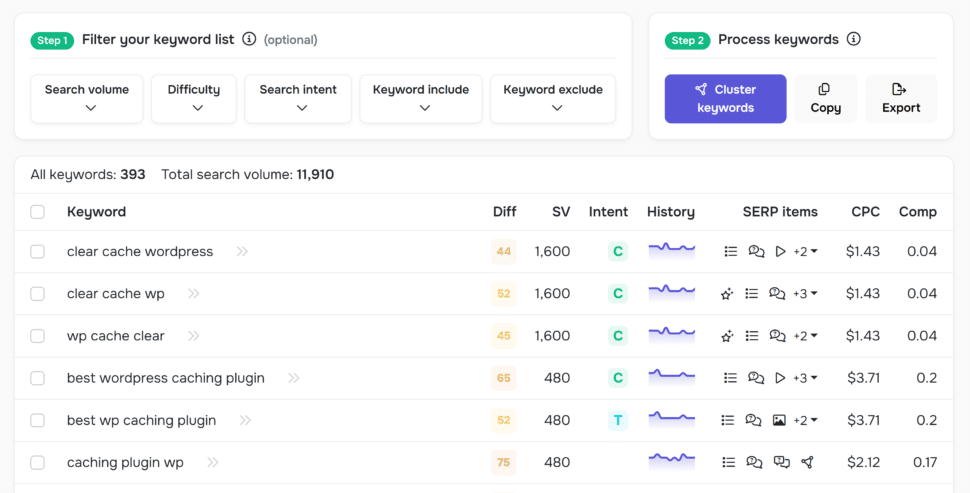Click the video play SERP icon in best wordpress caching plugin row
The height and width of the screenshot is (493, 970).
tap(781, 378)
